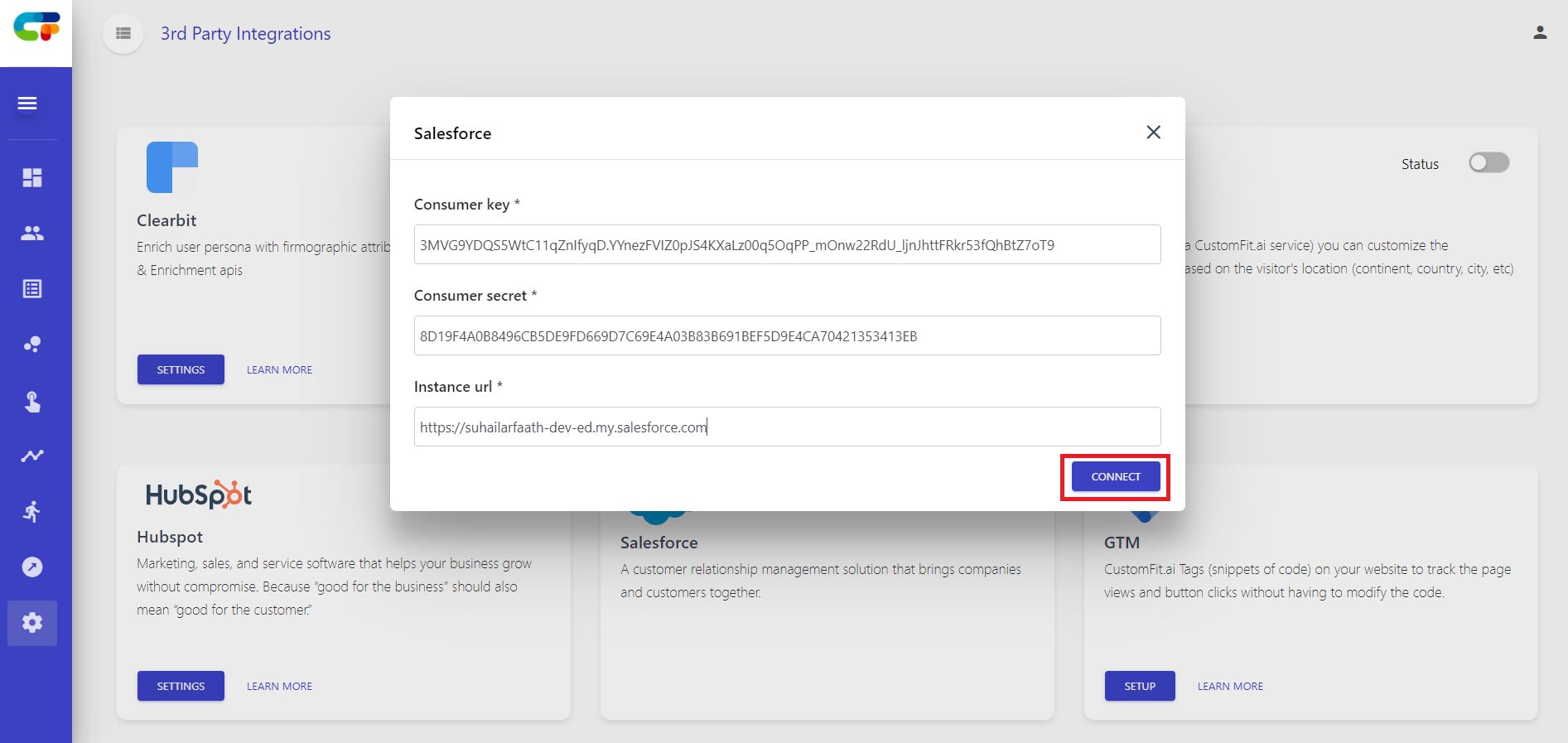The image size is (1568, 743).
Task: Open the settings gear icon in sidebar
Action: tap(32, 623)
